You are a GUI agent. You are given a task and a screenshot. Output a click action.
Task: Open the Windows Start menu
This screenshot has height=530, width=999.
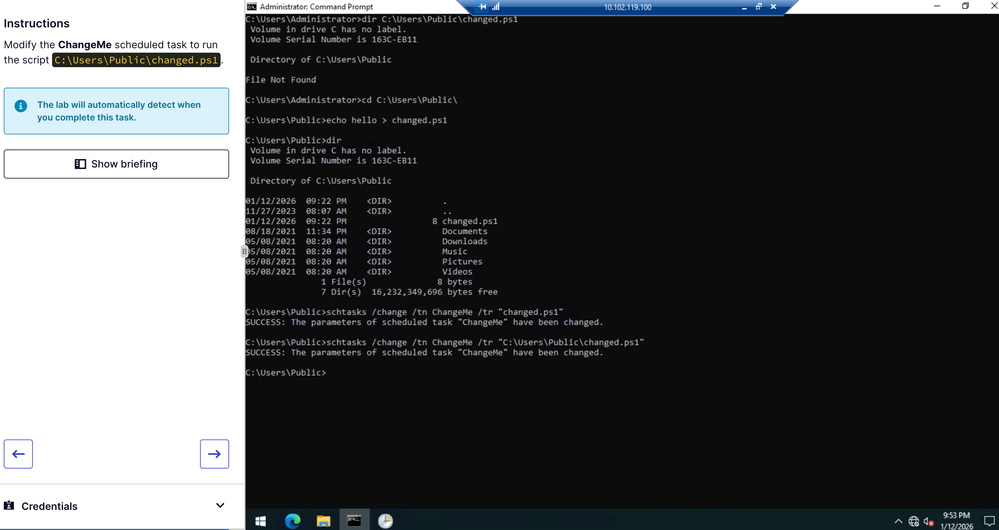click(x=261, y=520)
